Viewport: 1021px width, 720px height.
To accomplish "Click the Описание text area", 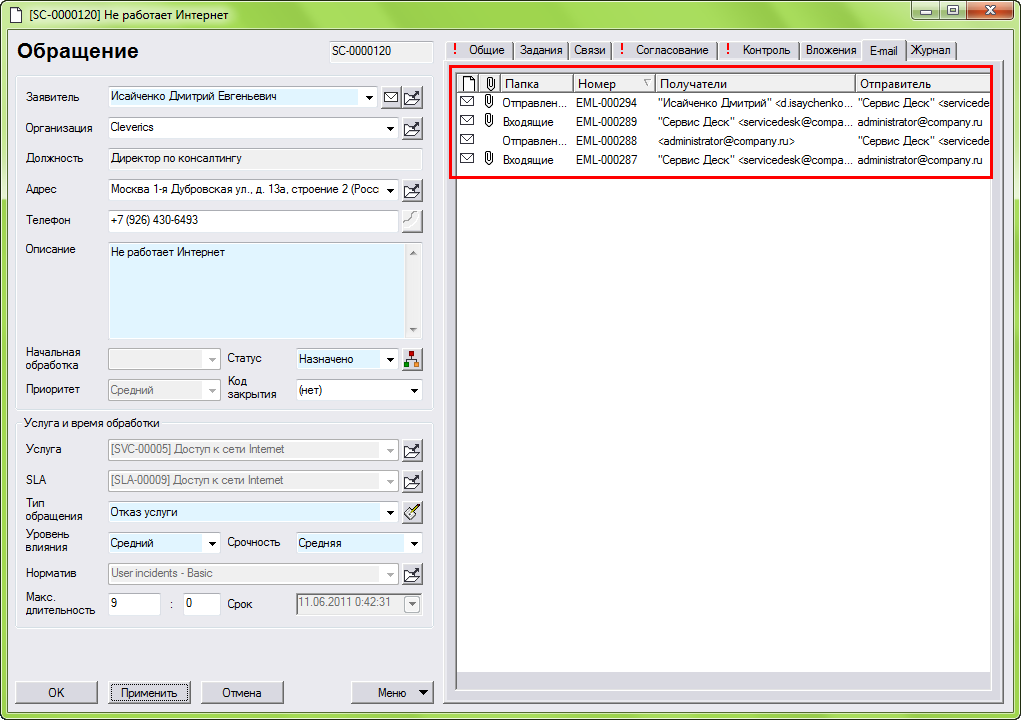I will click(257, 290).
